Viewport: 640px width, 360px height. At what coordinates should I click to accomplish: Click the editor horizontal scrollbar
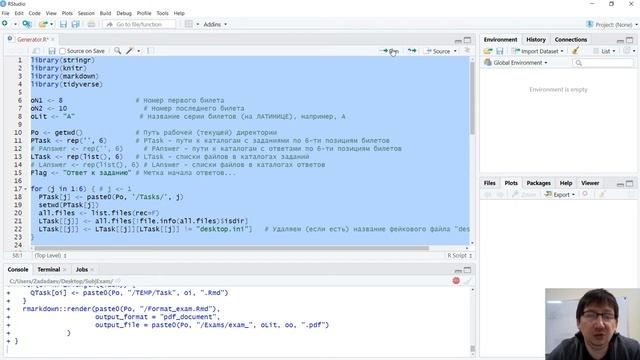[231, 248]
